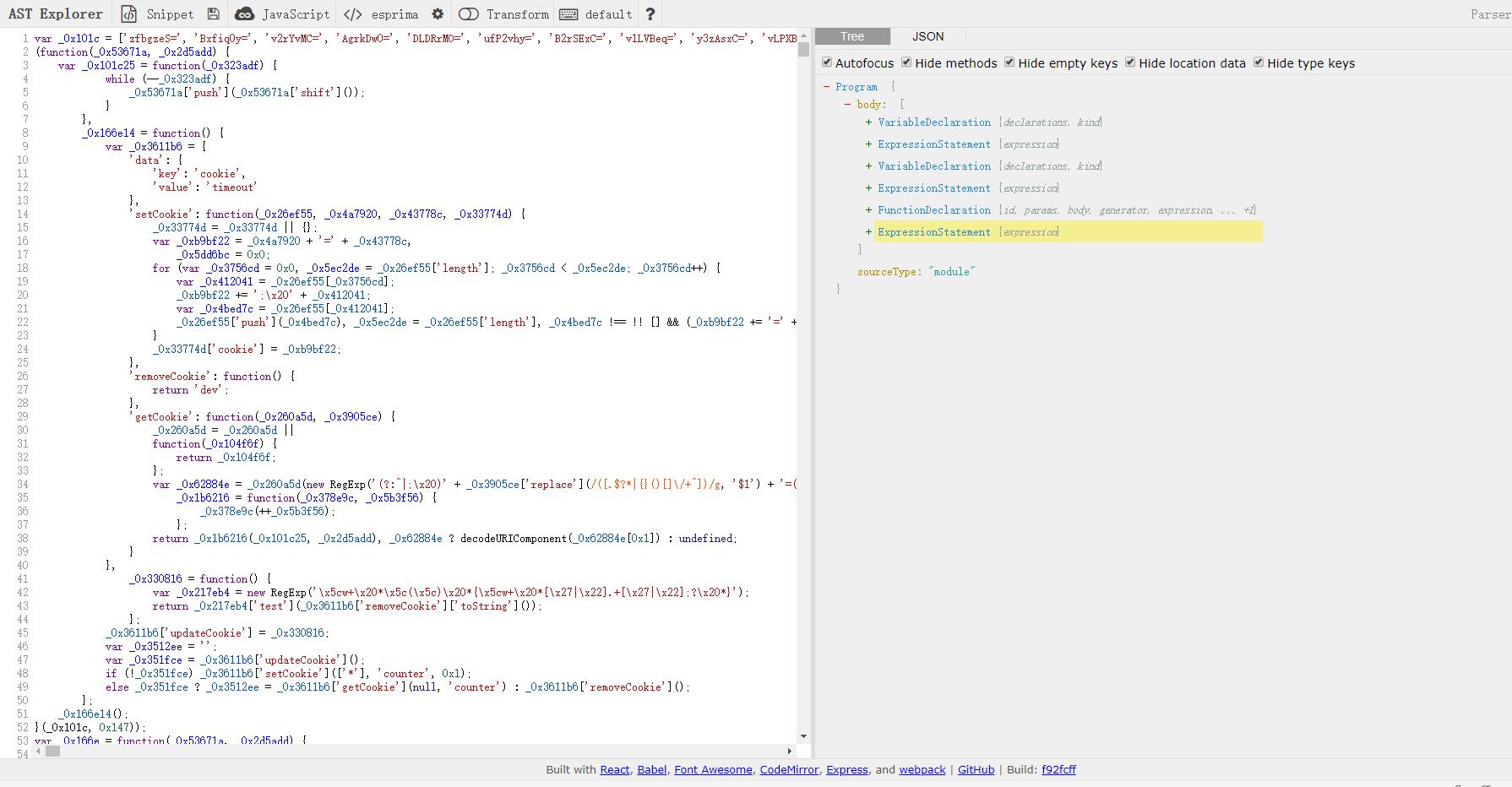Expand the highlighted ExpressionStatement node
Screen dimensions: 1512x787
[868, 232]
